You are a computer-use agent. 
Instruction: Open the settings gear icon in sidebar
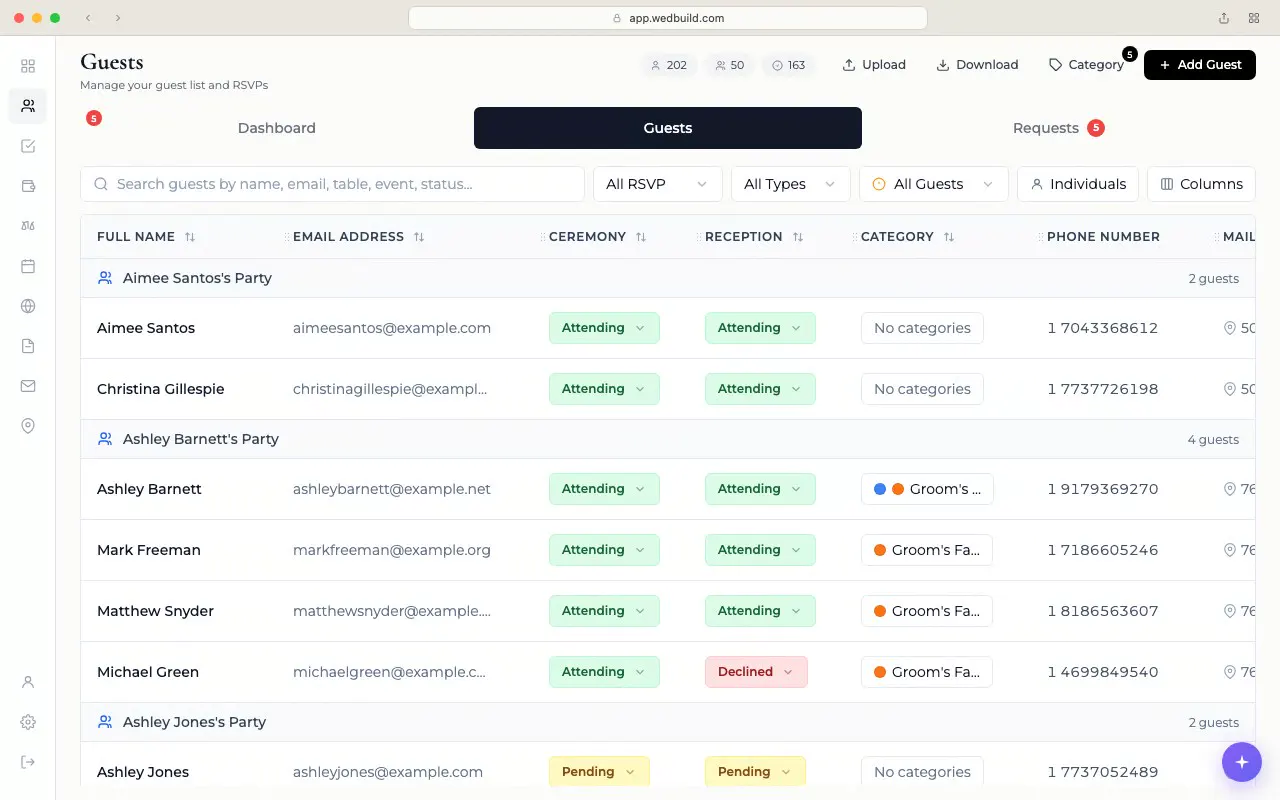point(28,722)
